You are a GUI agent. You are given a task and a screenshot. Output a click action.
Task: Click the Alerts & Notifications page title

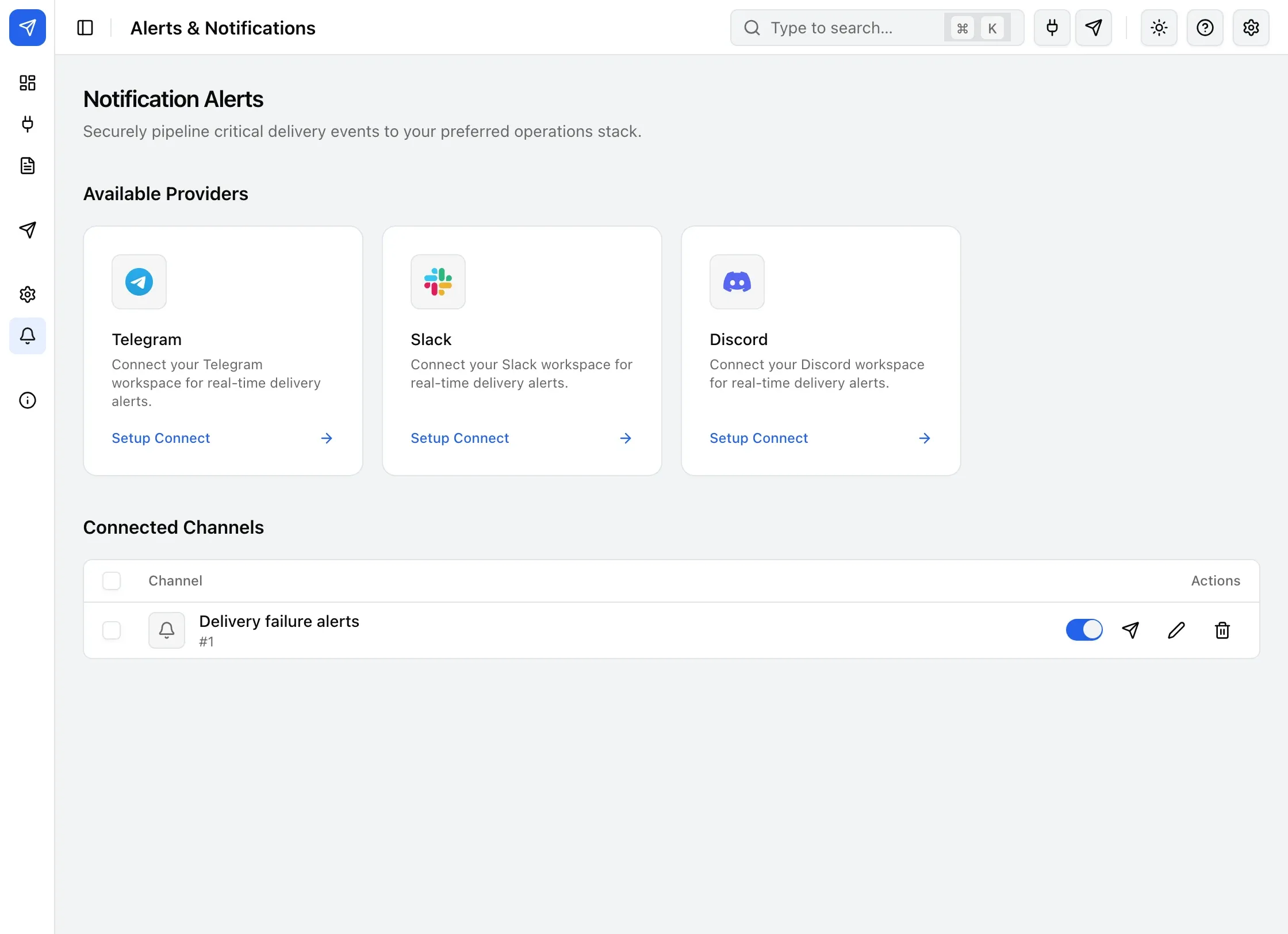point(223,28)
